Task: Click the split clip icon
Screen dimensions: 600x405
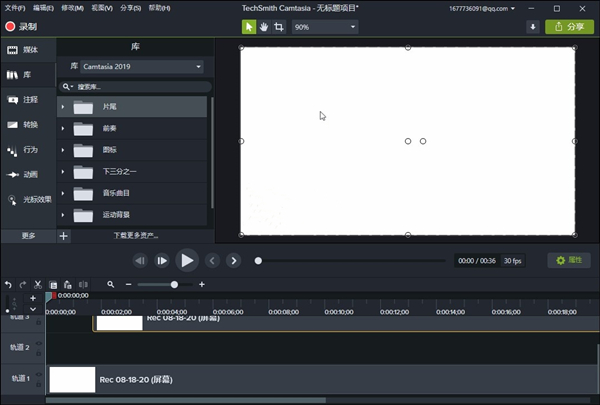Action: click(x=83, y=285)
